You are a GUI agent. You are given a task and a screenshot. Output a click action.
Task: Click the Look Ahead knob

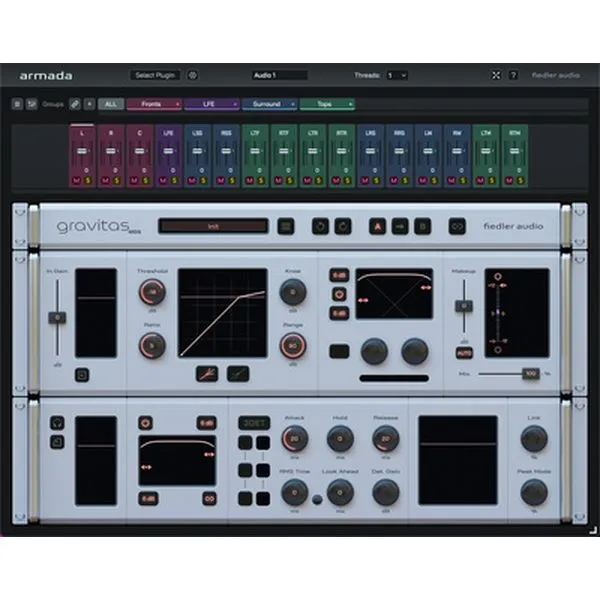click(340, 492)
